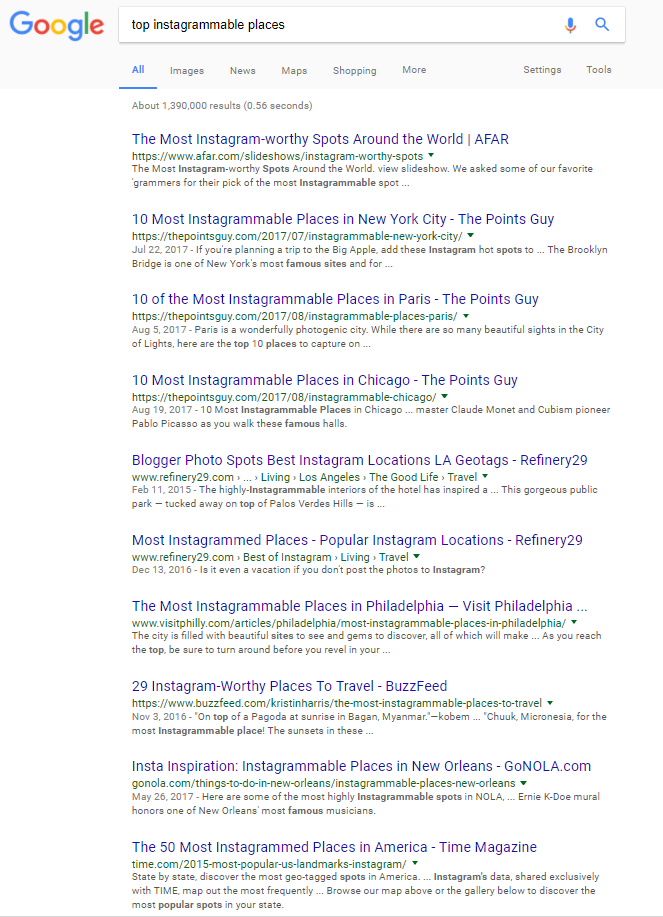Select the All tab
The image size is (663, 917).
point(138,70)
